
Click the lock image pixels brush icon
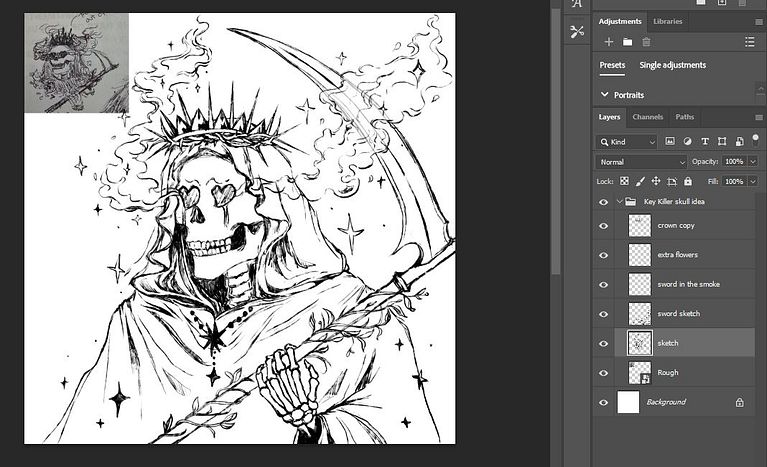click(x=640, y=181)
